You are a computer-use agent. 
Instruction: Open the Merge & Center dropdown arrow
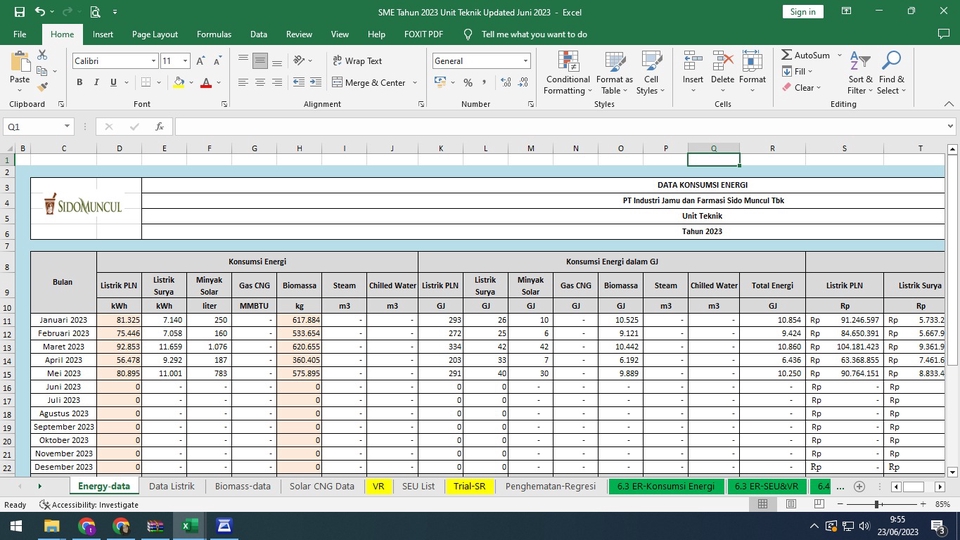(415, 82)
